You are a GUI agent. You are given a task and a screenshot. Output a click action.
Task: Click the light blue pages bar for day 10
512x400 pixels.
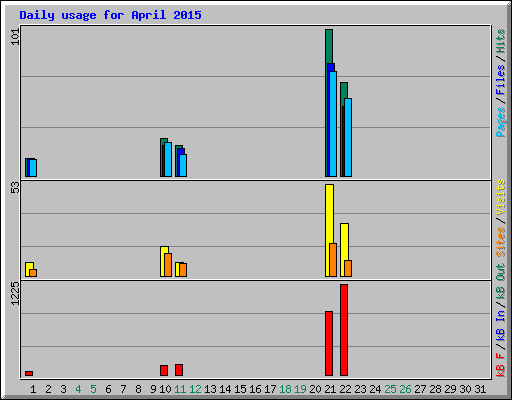click(x=168, y=159)
